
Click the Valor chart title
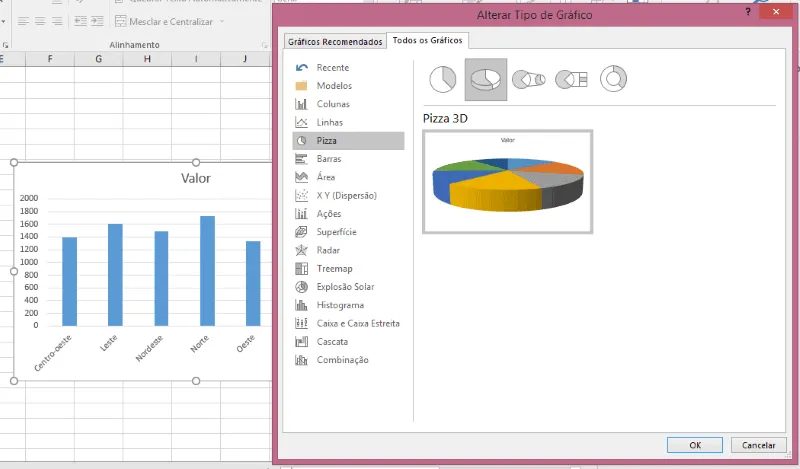[x=196, y=178]
